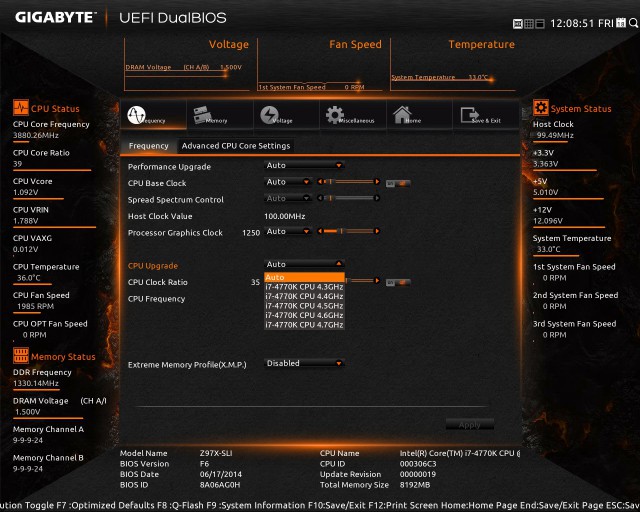
Task: Open the Miscellaneous gear section
Action: click(x=335, y=115)
